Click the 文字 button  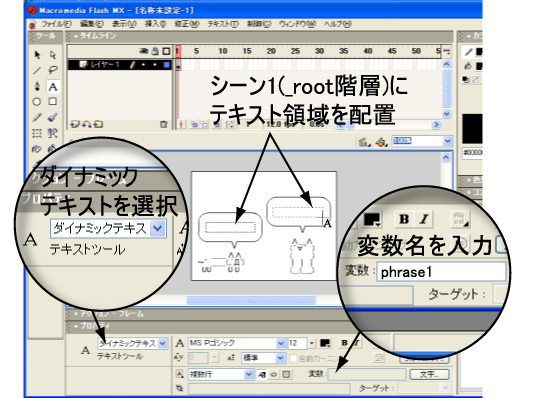(x=429, y=375)
